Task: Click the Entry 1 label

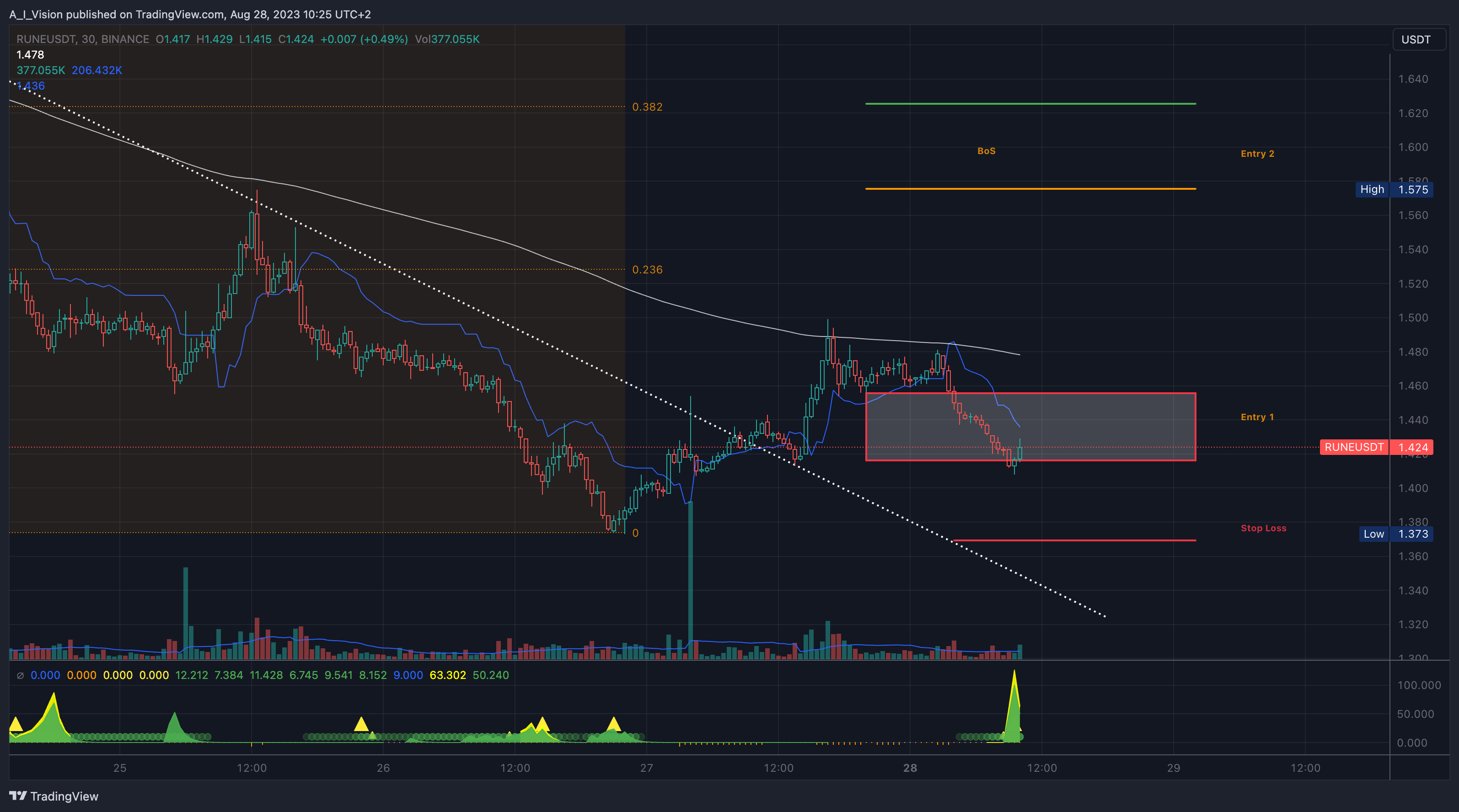Action: click(x=1257, y=417)
